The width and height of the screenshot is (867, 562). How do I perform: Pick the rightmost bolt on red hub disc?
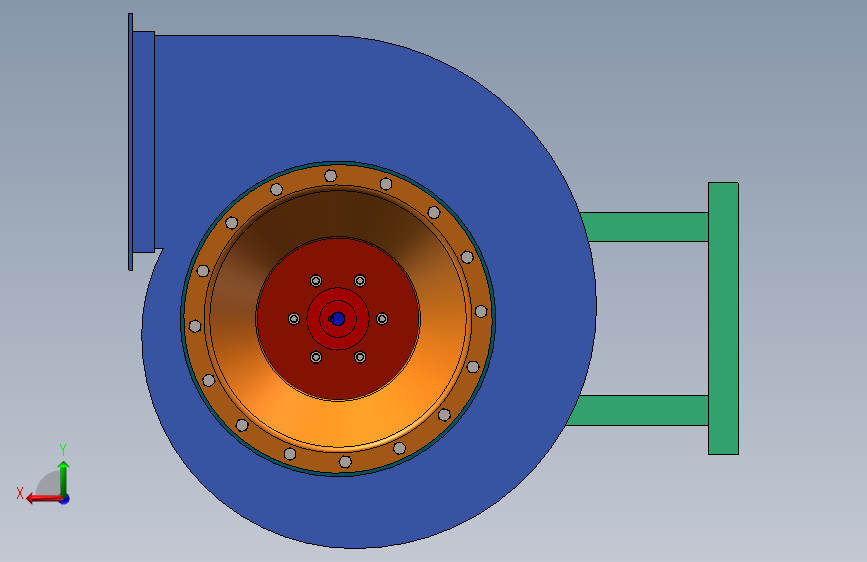[x=382, y=319]
